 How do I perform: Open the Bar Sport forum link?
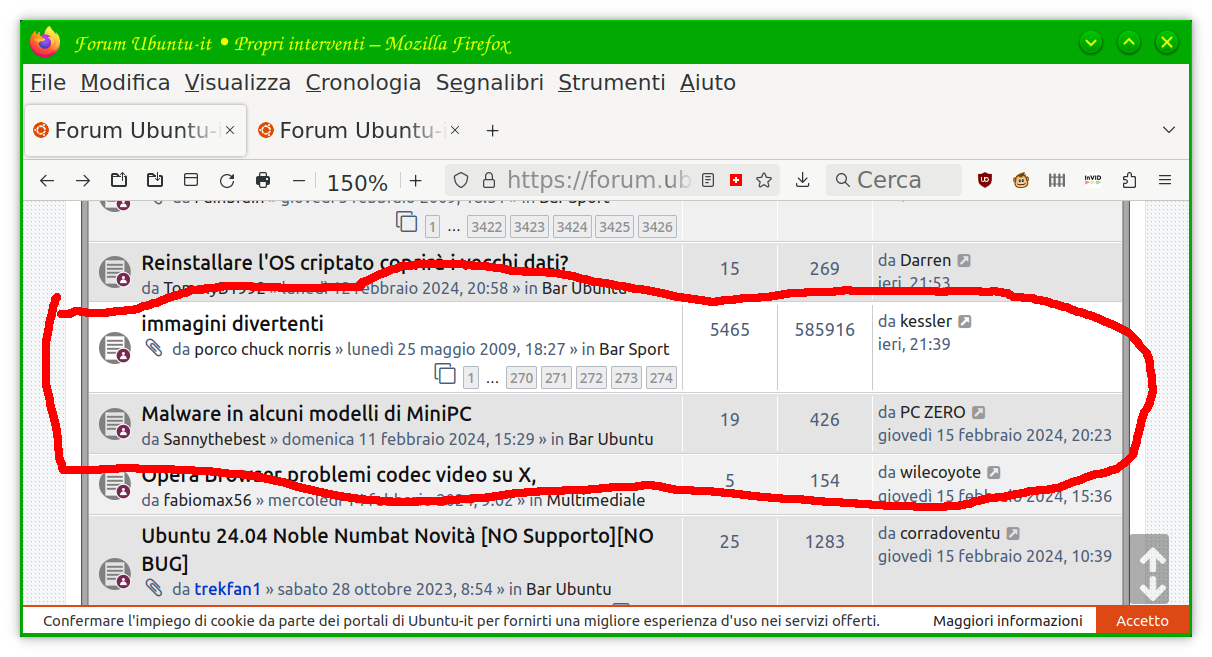[x=634, y=349]
